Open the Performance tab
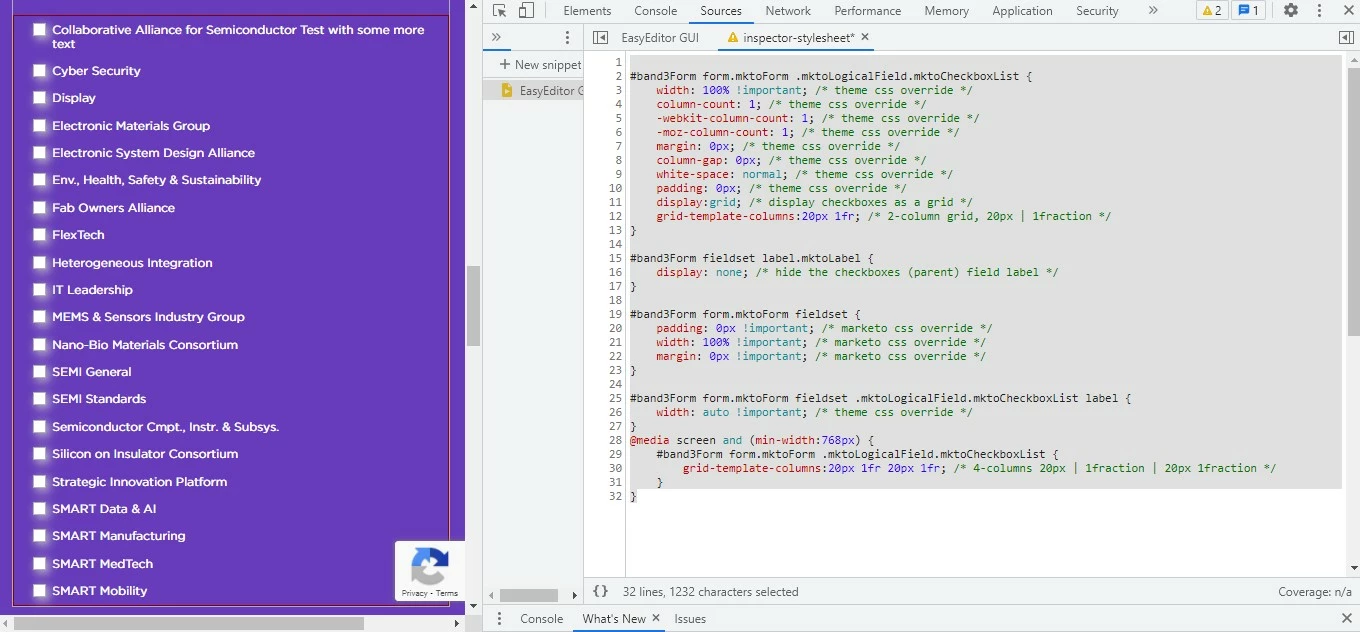The image size is (1360, 632). [x=868, y=11]
